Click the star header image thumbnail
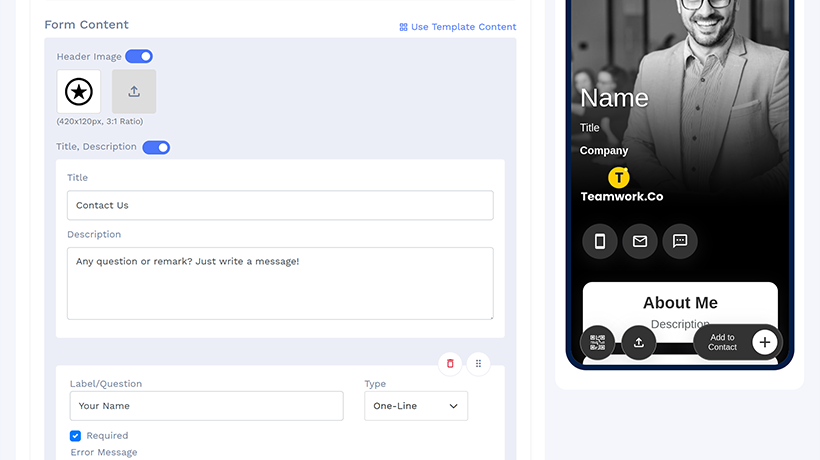Image resolution: width=820 pixels, height=460 pixels. 78,91
